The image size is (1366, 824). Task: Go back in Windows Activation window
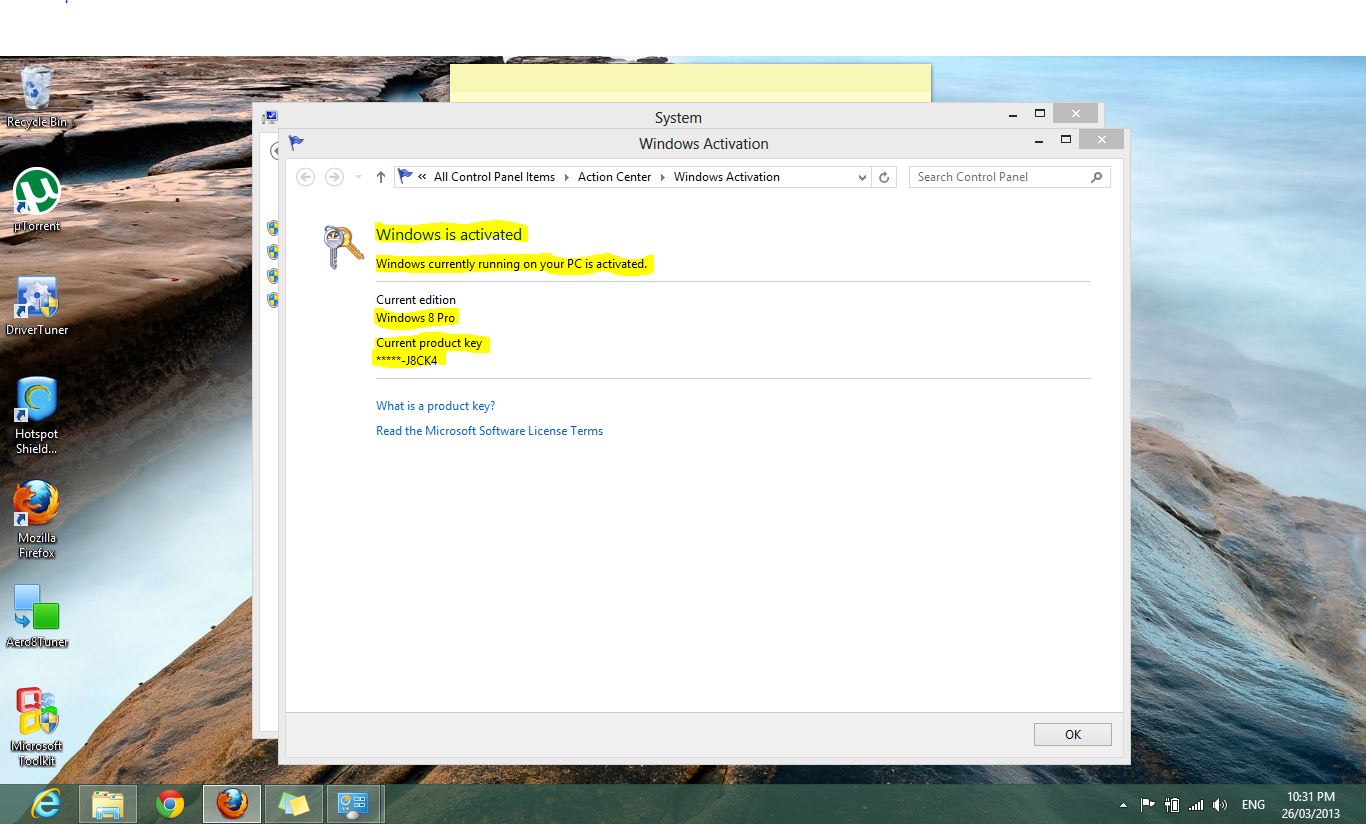[x=306, y=177]
